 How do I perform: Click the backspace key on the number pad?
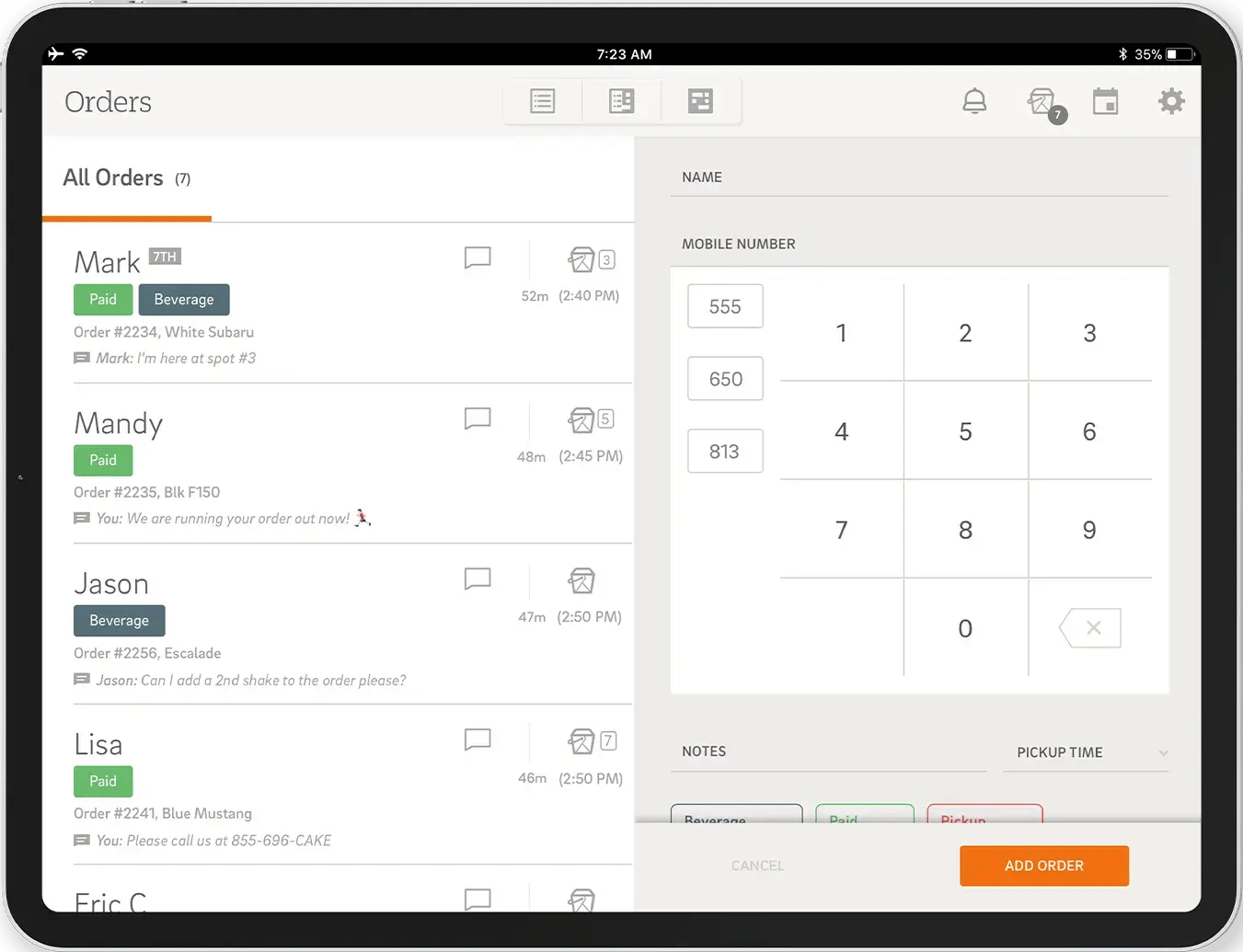pyautogui.click(x=1090, y=628)
